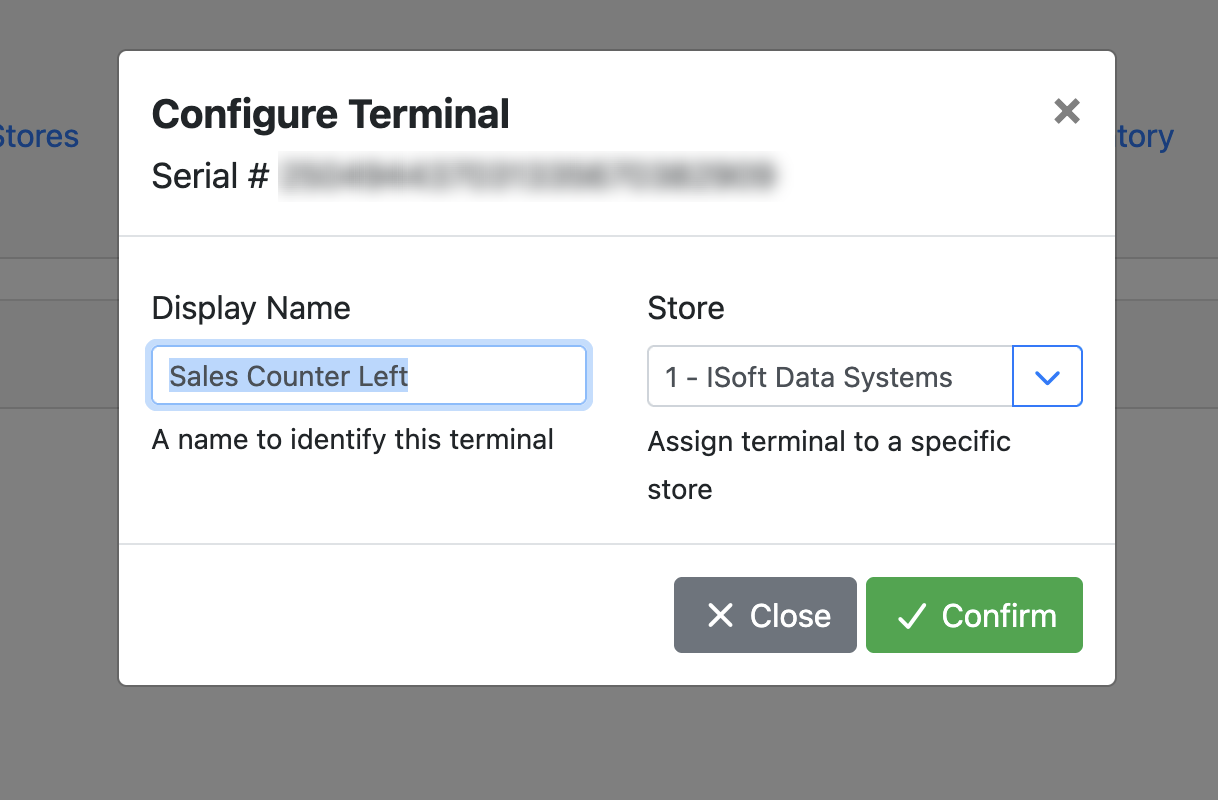Viewport: 1218px width, 800px height.
Task: Click the Configure Terminal title
Action: (330, 114)
